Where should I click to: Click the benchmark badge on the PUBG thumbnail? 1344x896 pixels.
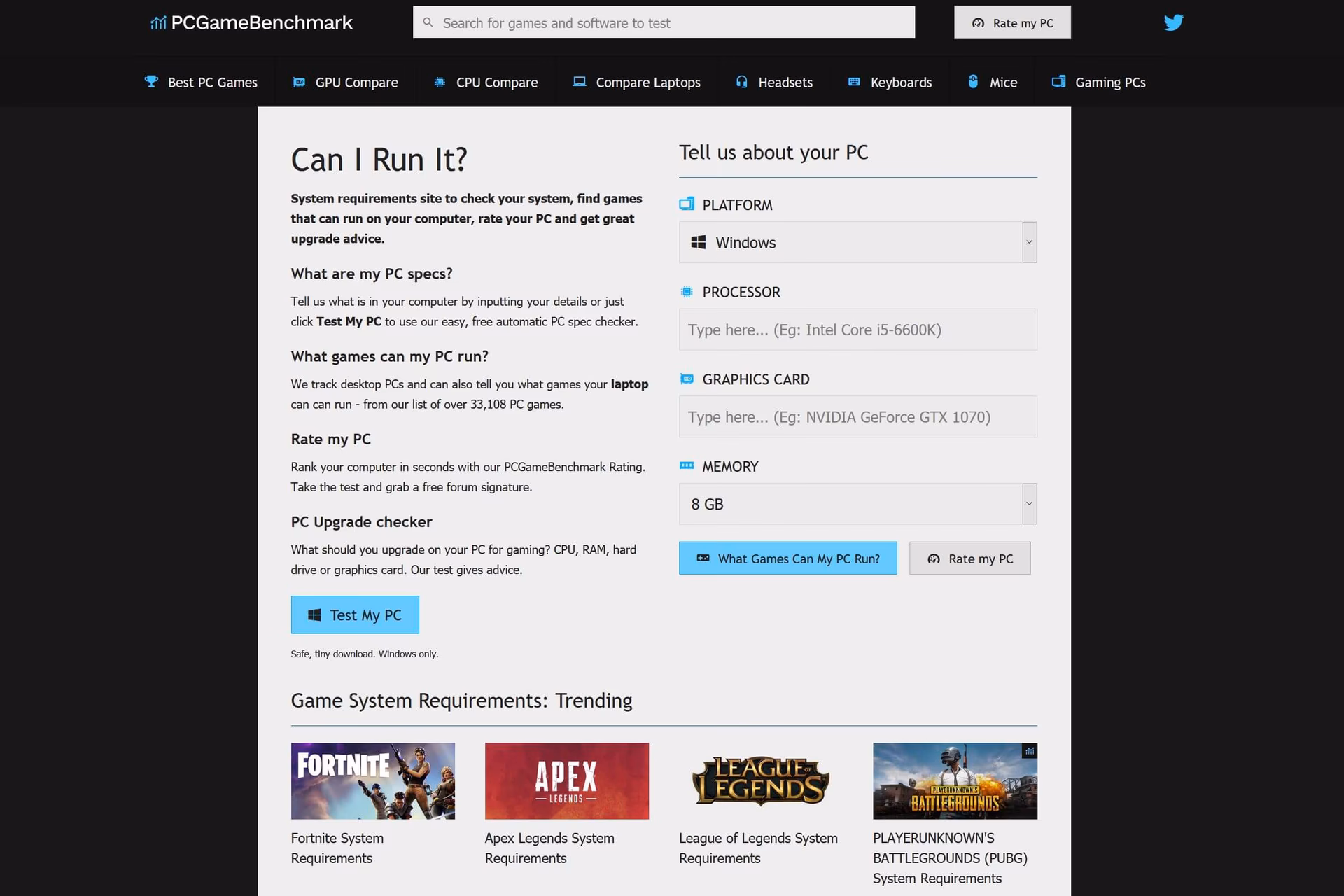[1029, 751]
